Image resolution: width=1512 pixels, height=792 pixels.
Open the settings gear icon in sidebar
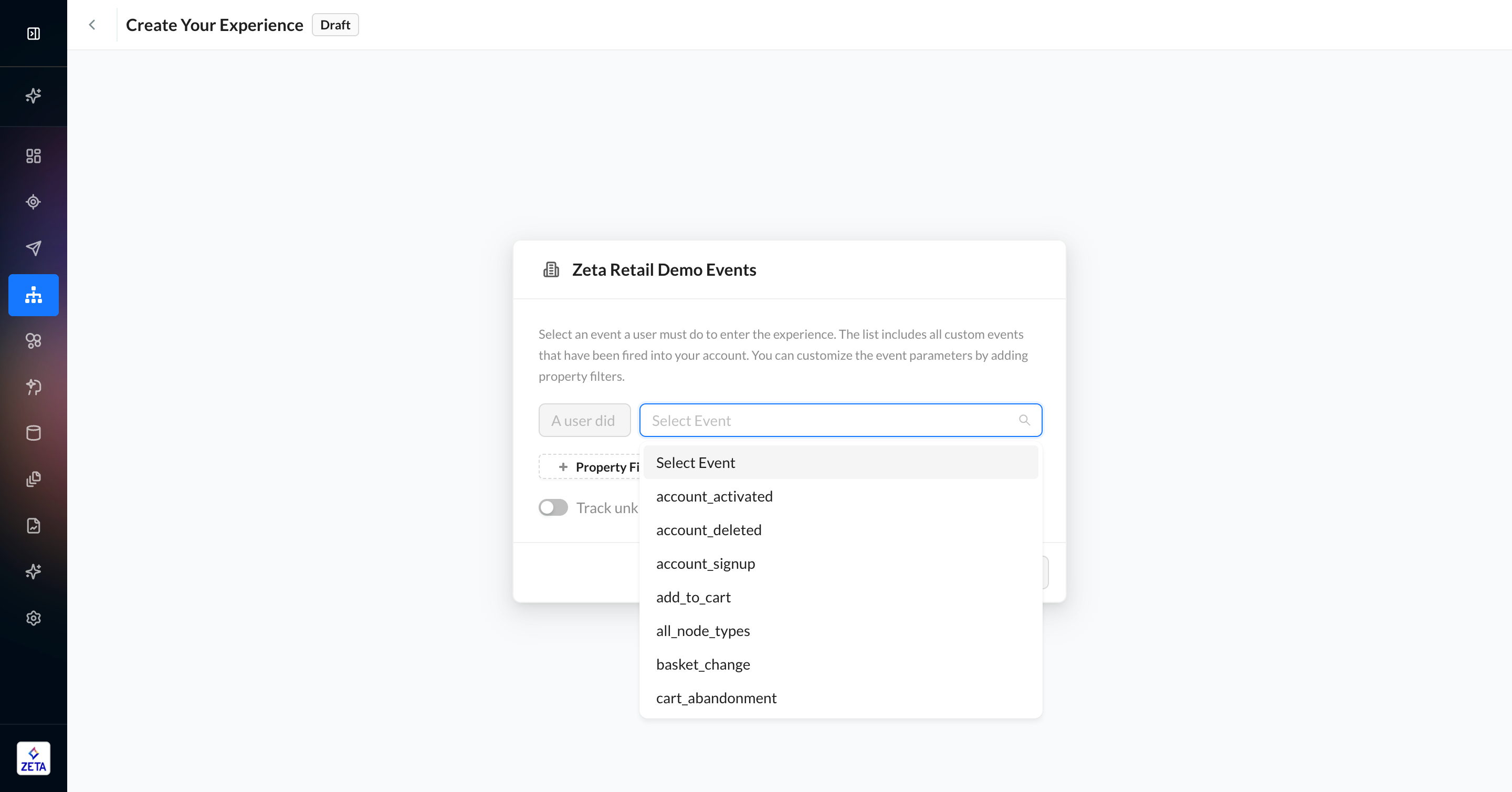point(34,618)
